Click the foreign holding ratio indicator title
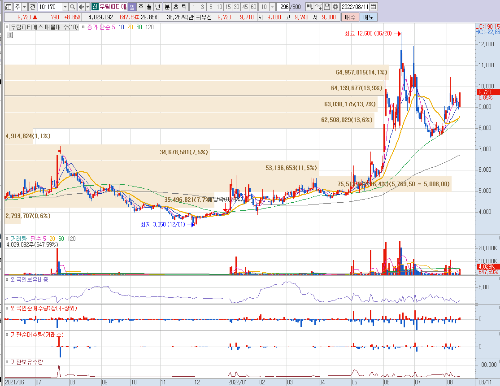Viewport: 500px width, 386px height. coord(29,280)
